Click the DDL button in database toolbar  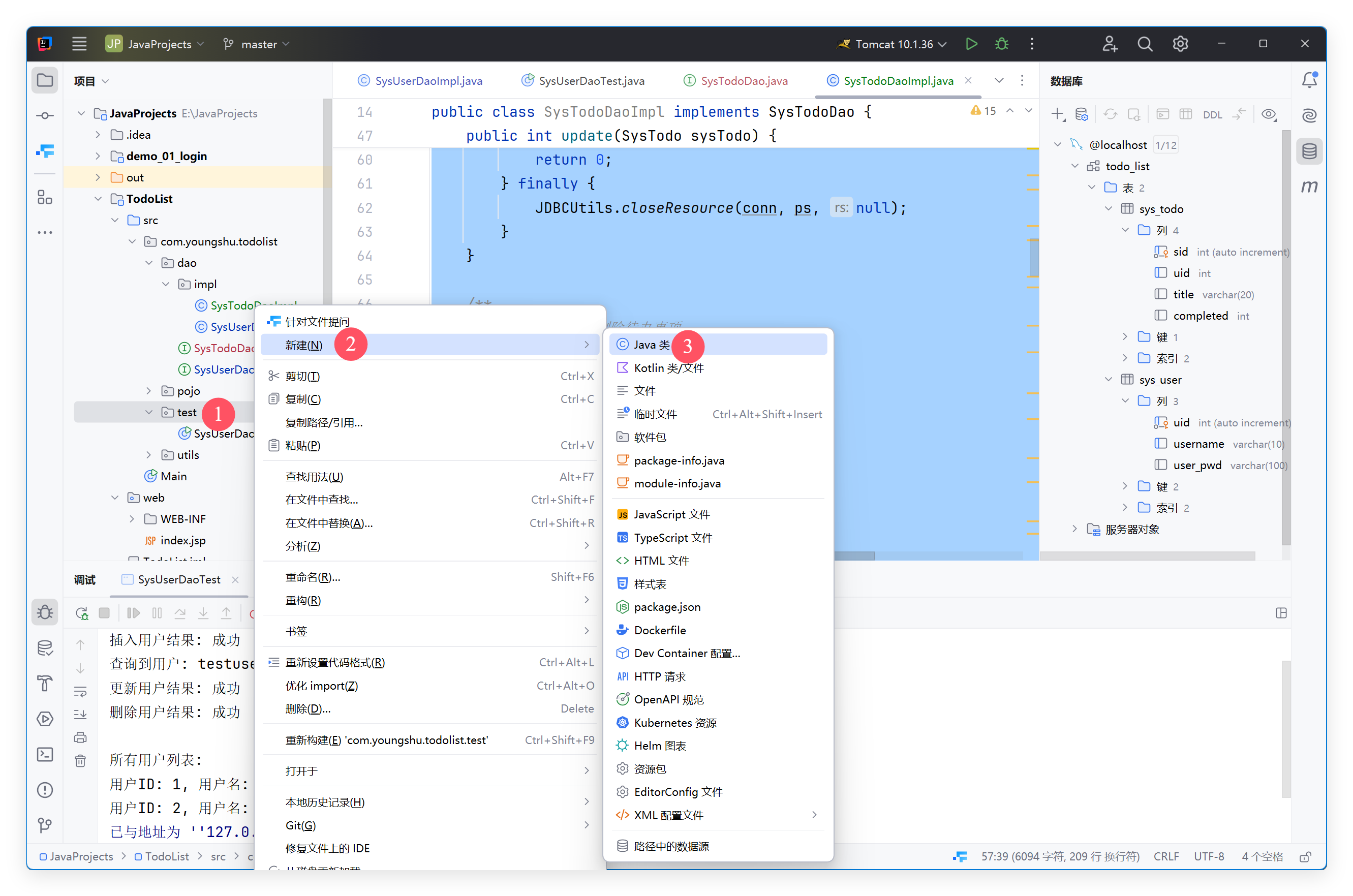[1212, 115]
